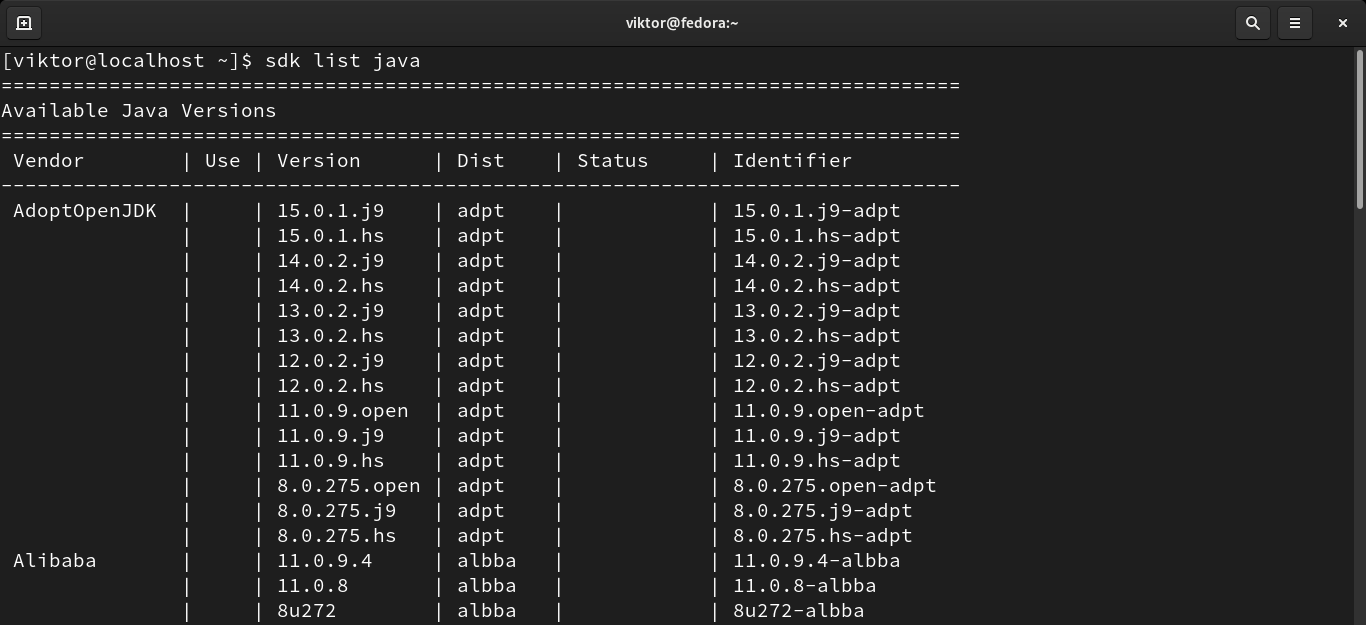Select the AdoptOpenJDK vendor name
This screenshot has width=1366, height=625.
[85, 211]
